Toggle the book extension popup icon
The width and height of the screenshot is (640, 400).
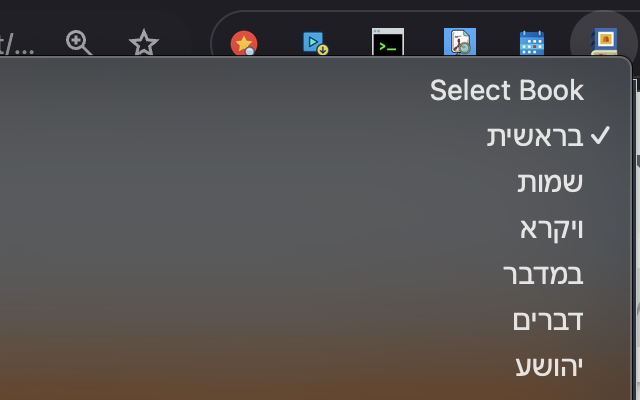pyautogui.click(x=604, y=42)
